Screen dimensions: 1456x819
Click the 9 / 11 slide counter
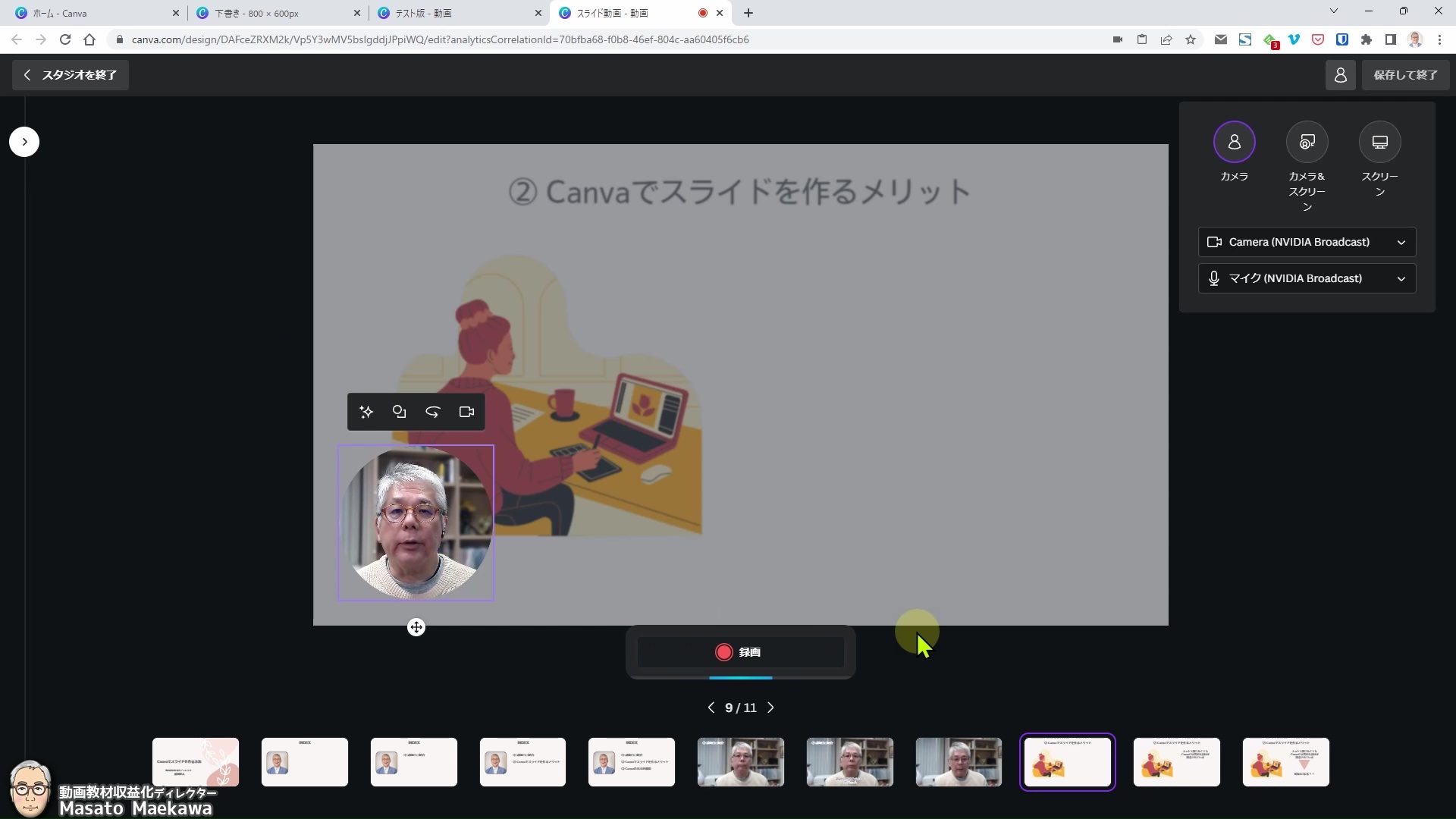pos(740,708)
